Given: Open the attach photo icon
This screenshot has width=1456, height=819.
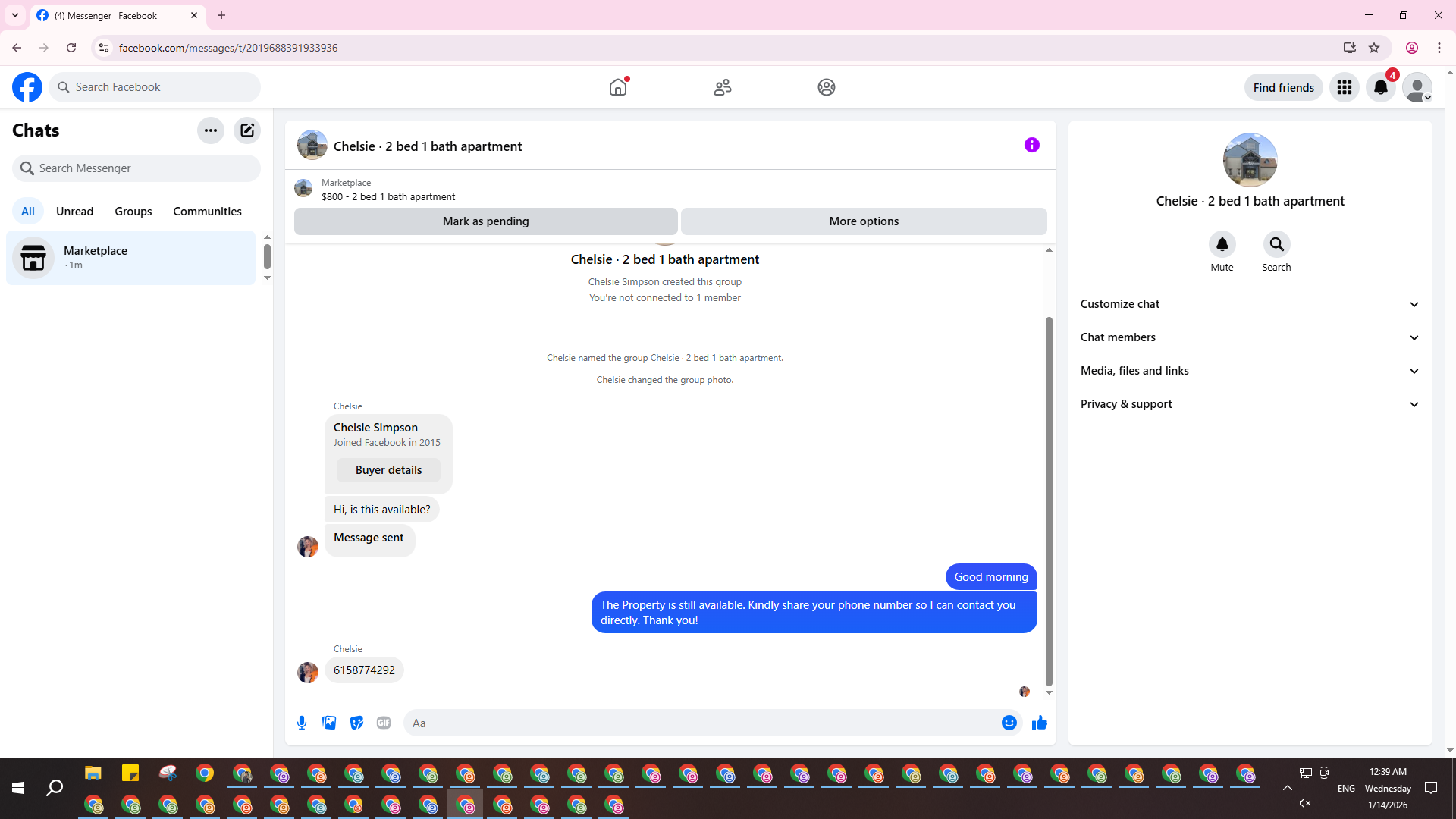Looking at the screenshot, I should 329,723.
